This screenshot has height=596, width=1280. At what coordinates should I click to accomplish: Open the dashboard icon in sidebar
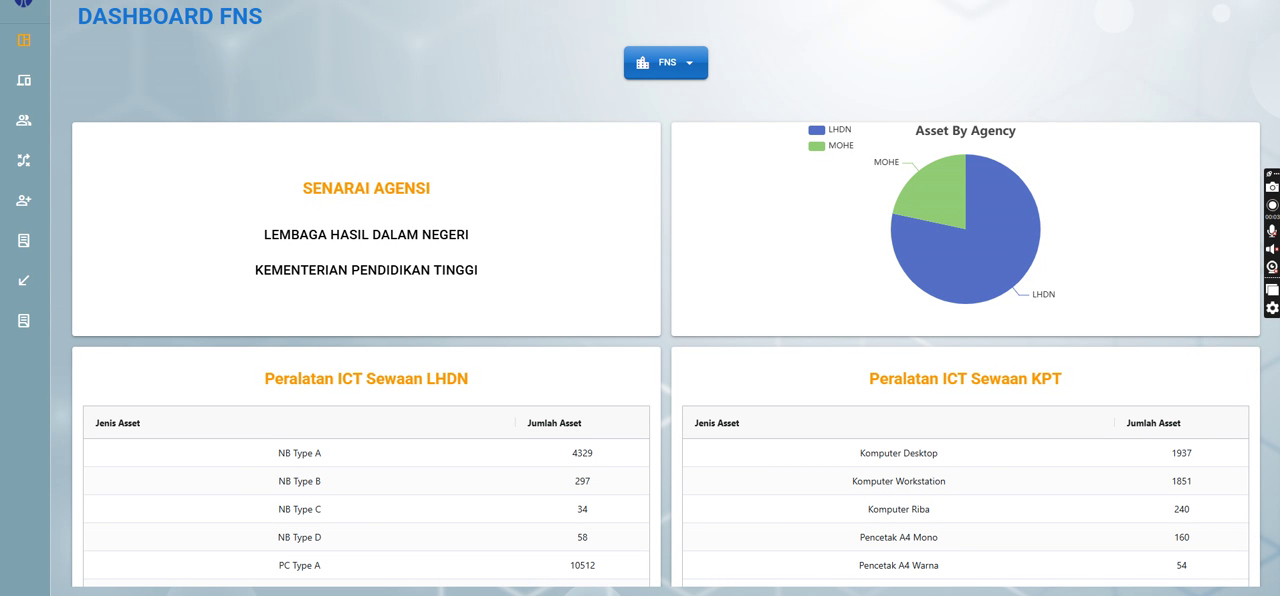click(x=24, y=40)
